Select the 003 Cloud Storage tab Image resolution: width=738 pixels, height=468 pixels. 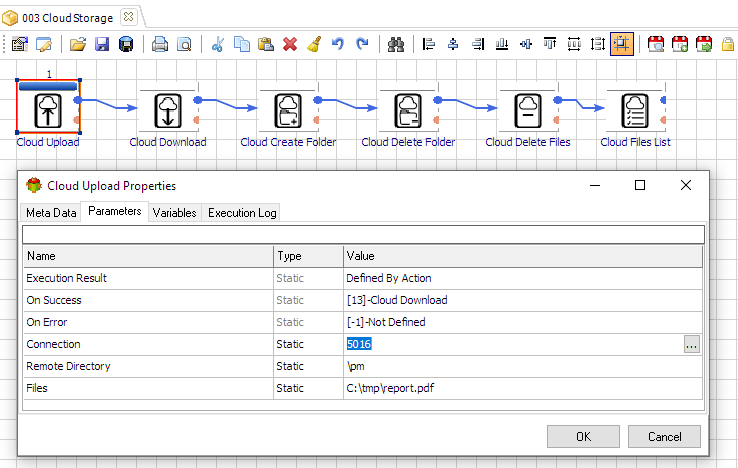tap(67, 18)
